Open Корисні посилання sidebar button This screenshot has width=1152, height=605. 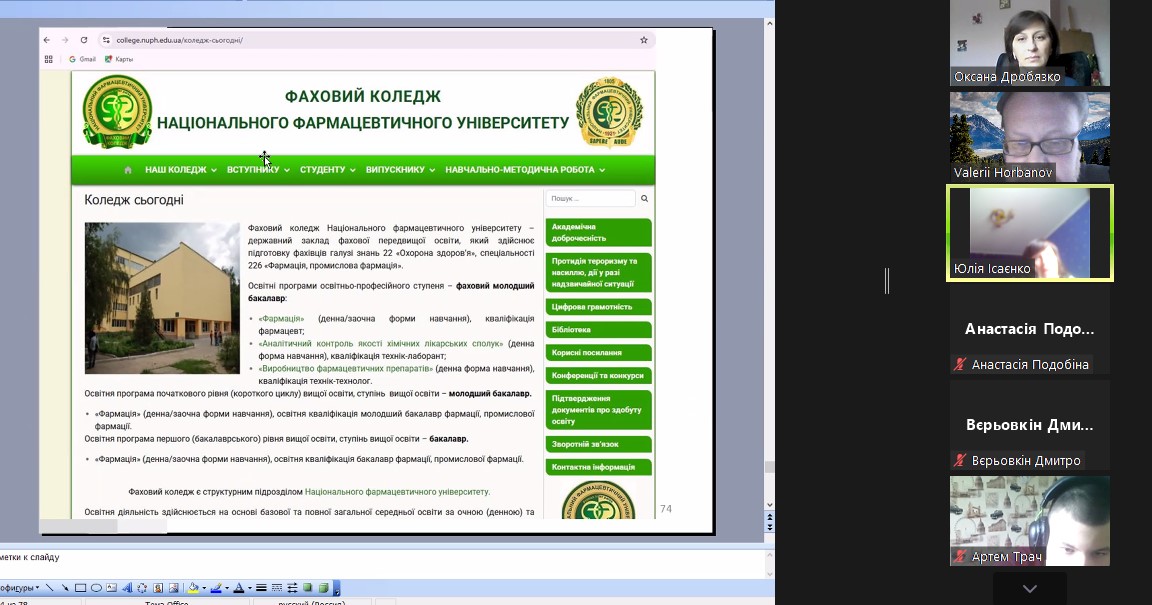pos(598,352)
